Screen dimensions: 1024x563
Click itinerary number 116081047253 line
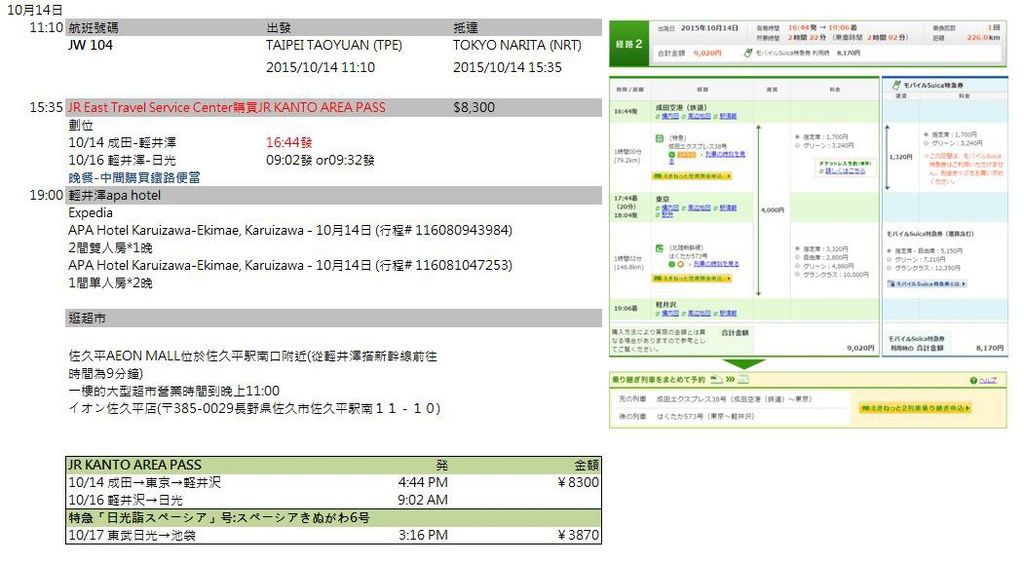[290, 265]
